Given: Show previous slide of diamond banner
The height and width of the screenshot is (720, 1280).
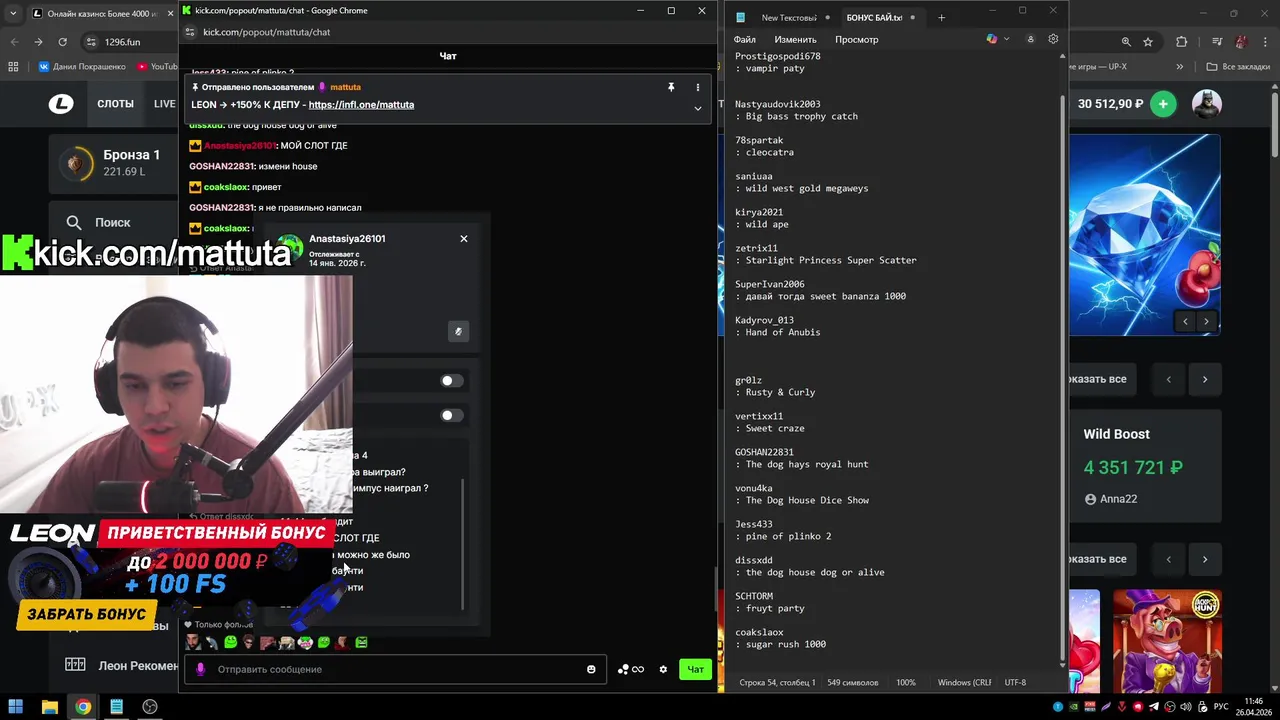Looking at the screenshot, I should coord(1186,321).
